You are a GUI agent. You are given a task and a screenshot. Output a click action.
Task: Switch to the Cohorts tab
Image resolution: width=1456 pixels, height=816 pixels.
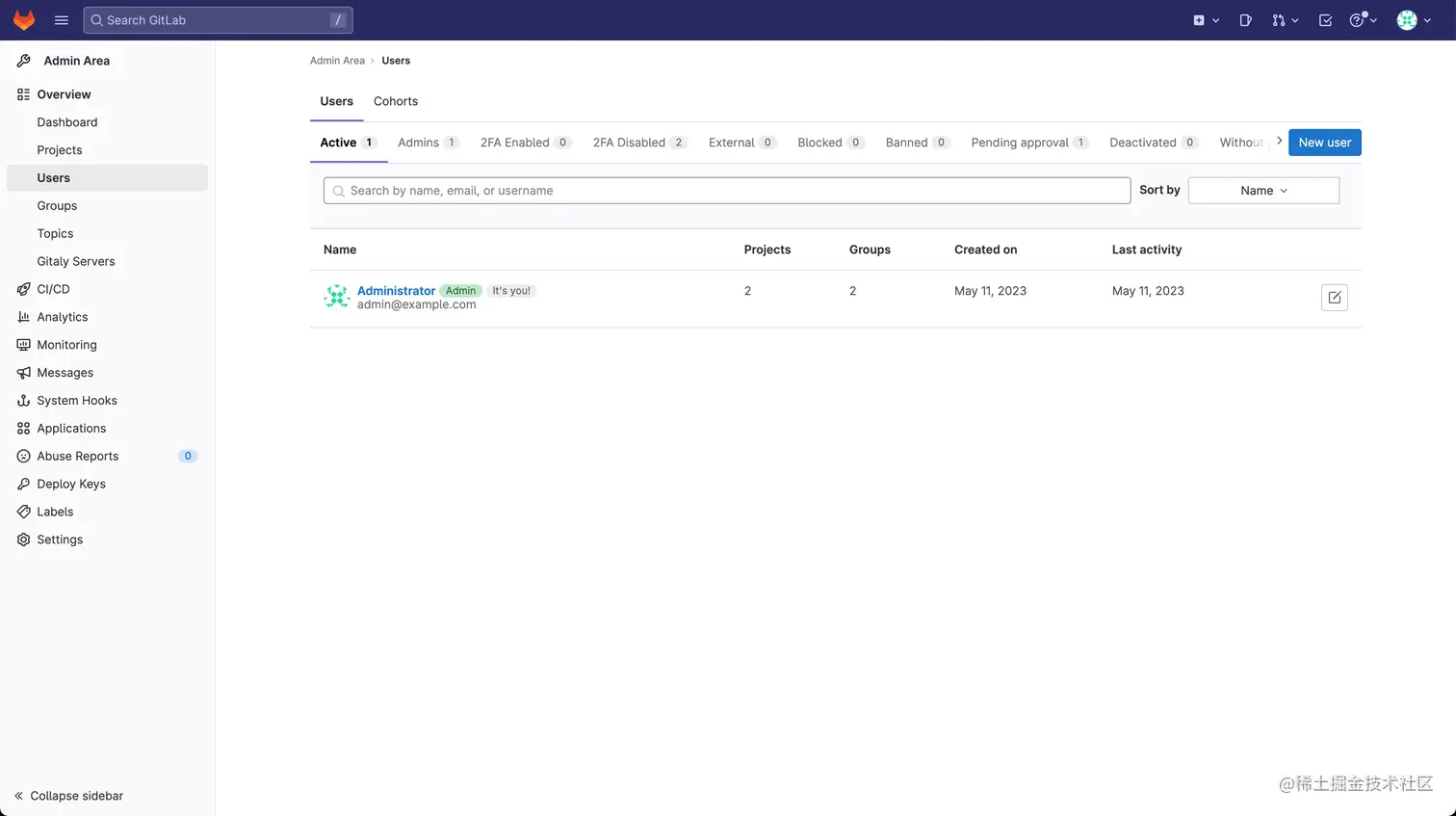[396, 101]
